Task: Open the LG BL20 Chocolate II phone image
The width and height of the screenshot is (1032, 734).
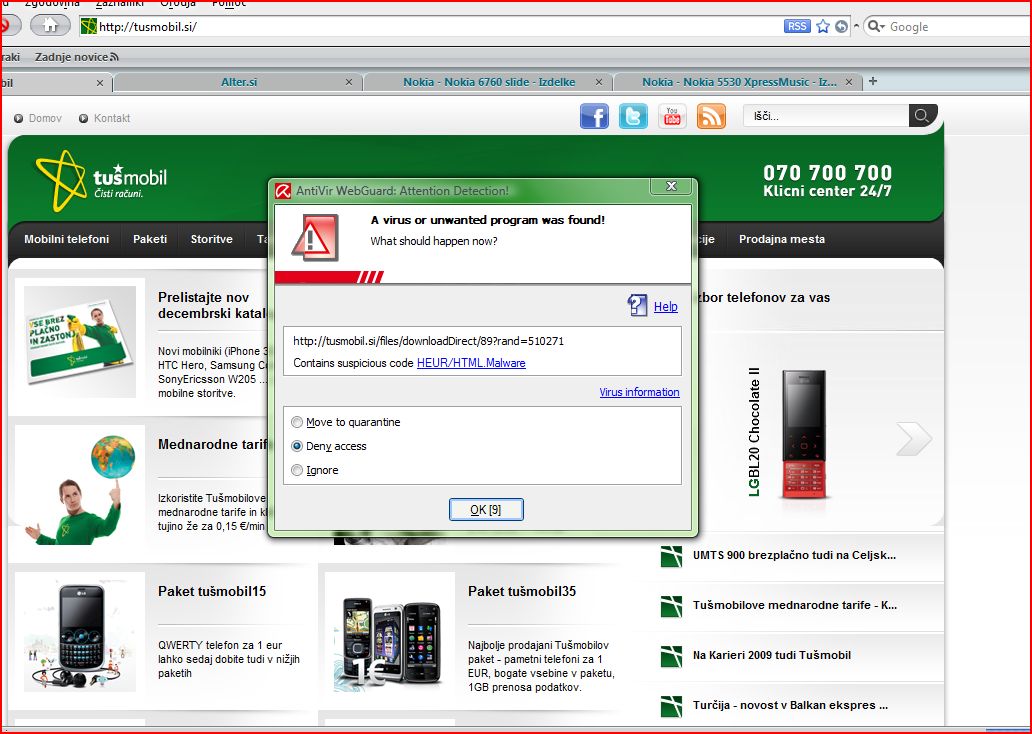Action: 804,435
